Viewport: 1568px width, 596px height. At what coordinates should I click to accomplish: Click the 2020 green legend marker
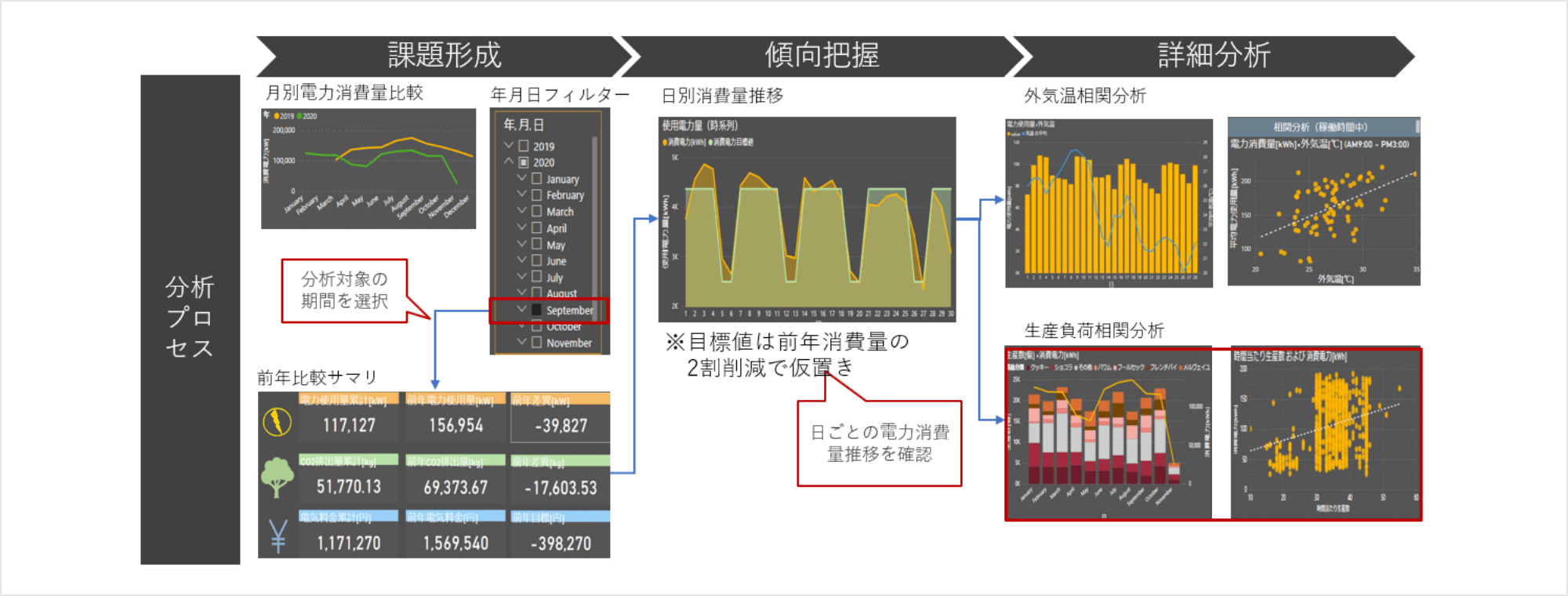(x=299, y=116)
